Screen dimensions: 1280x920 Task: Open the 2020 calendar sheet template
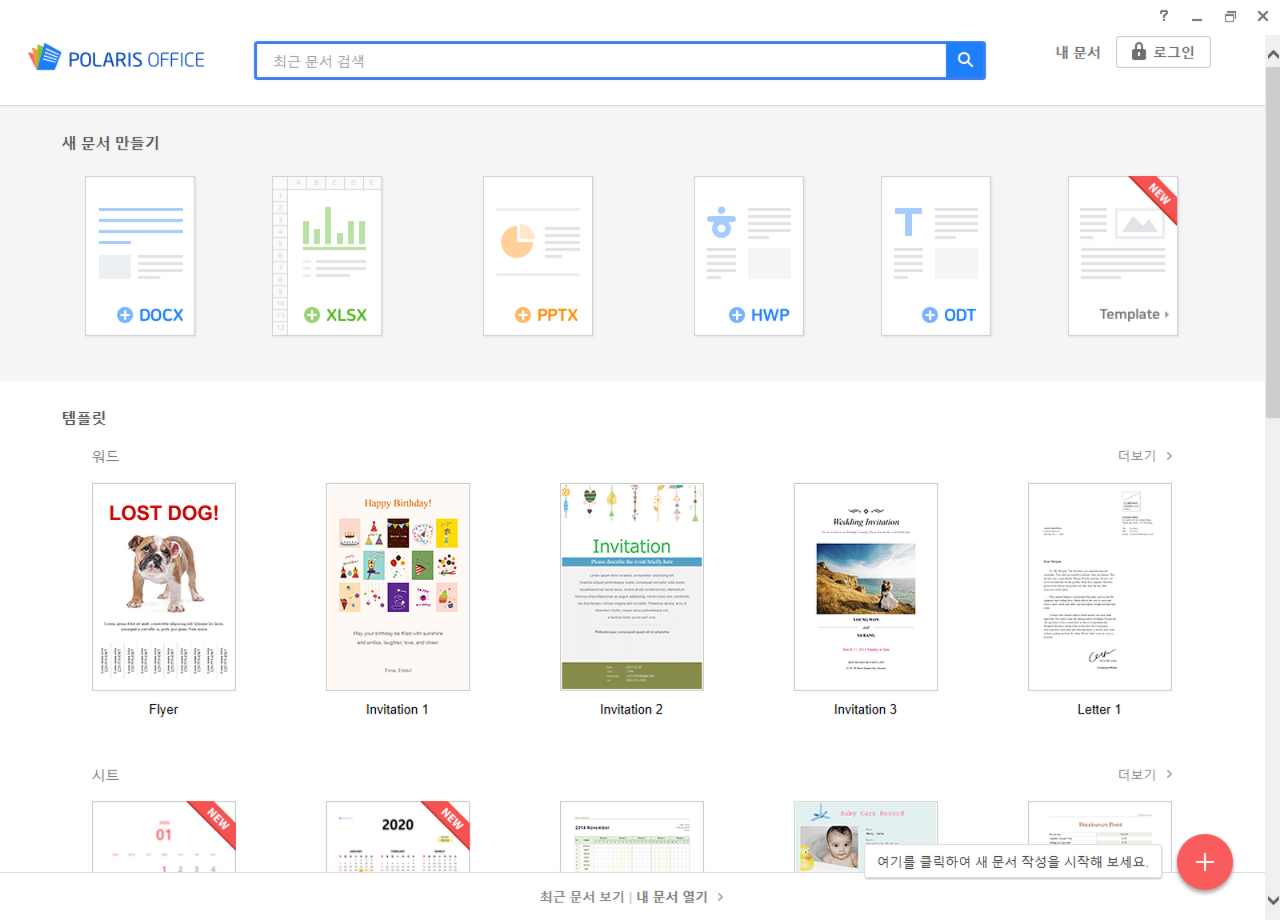(398, 837)
